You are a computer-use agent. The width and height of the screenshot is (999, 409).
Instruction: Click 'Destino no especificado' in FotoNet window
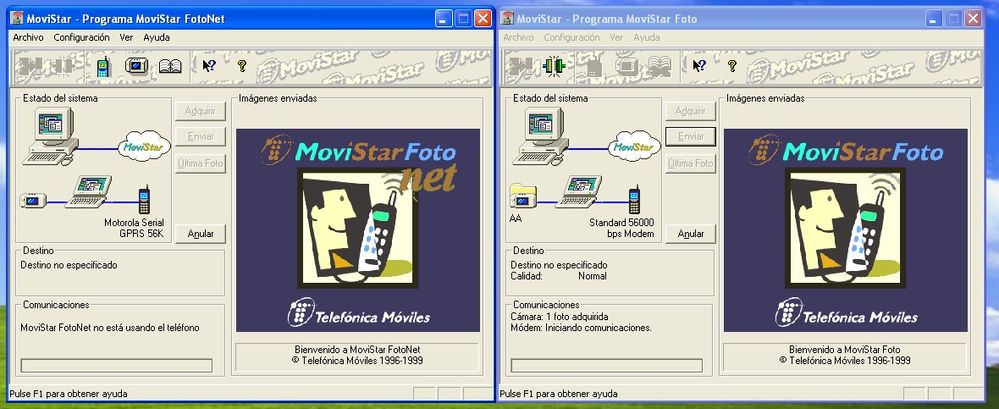[x=69, y=265]
